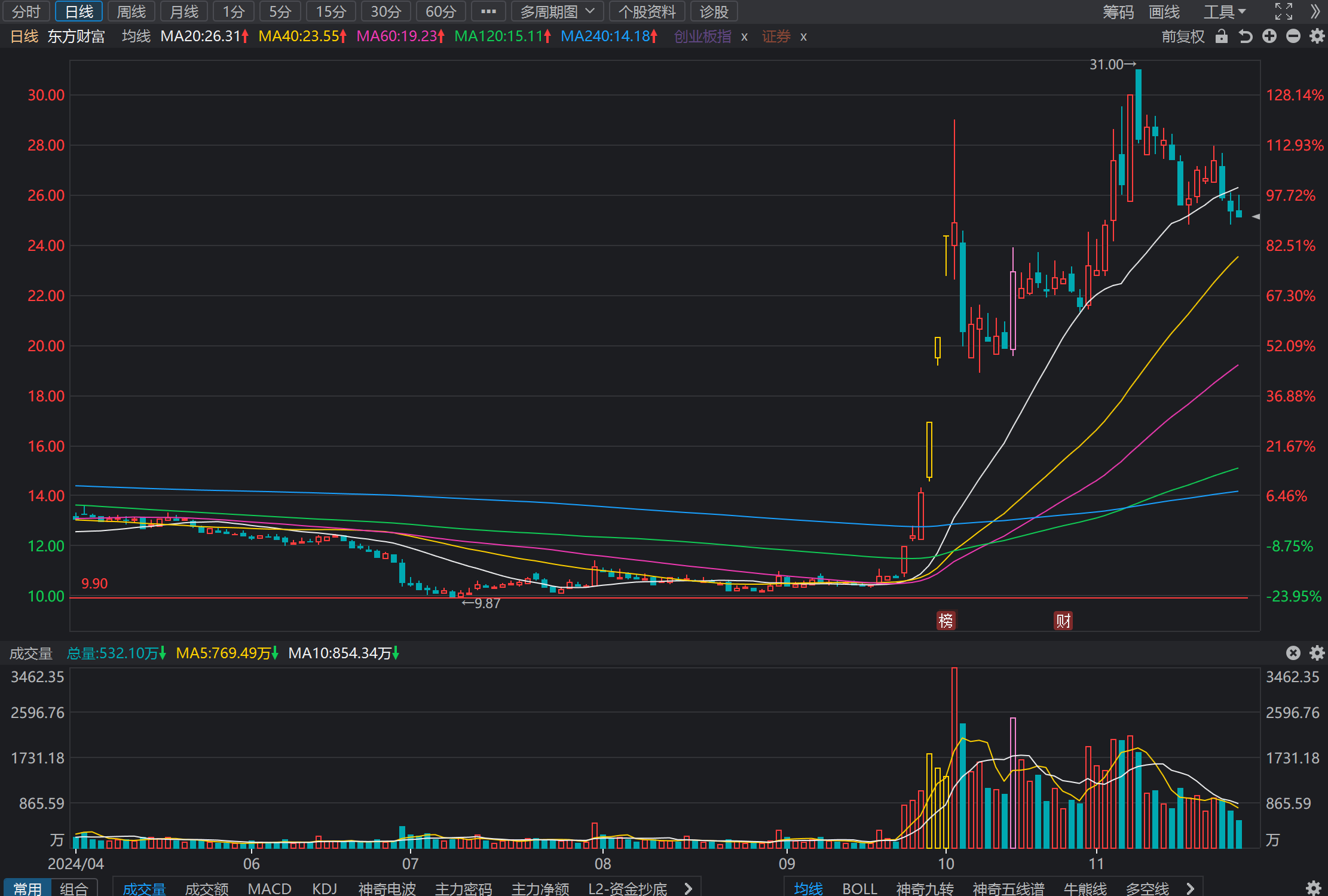Click the MA40:23.55 moving average label
This screenshot has width=1328, height=896.
[302, 36]
